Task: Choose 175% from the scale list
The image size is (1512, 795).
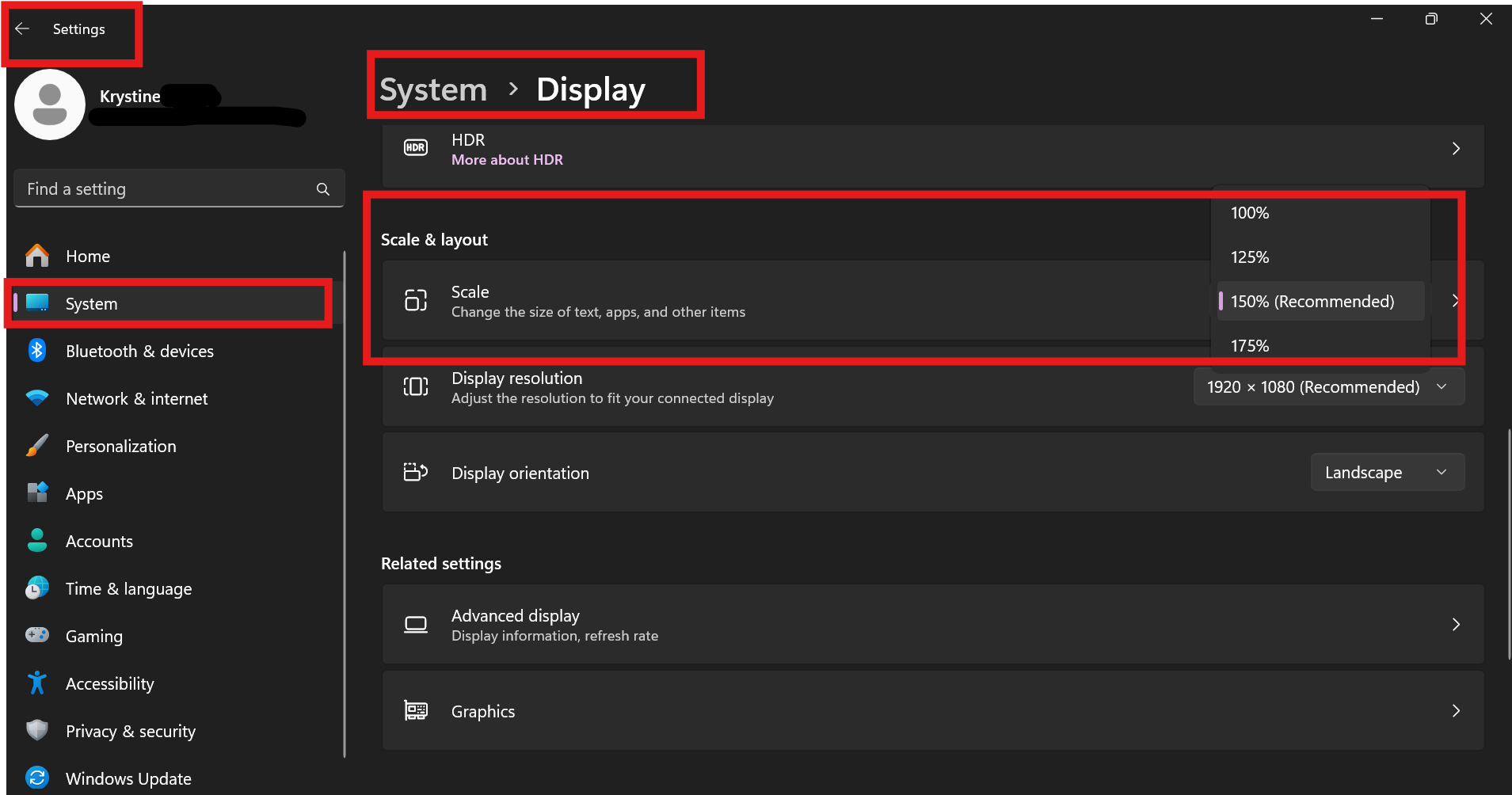Action: point(1250,346)
